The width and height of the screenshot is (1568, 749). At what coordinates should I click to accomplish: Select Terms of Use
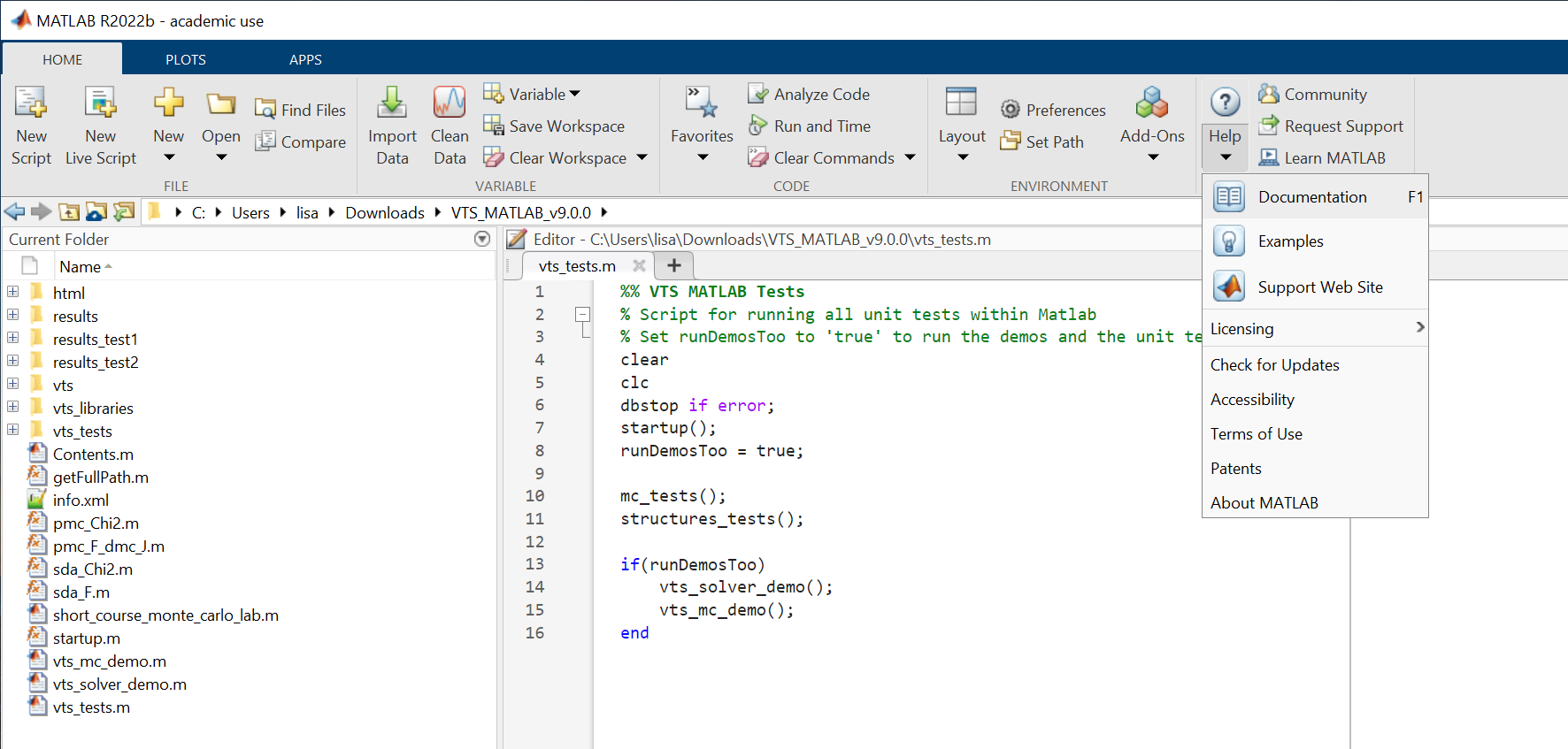click(x=1315, y=434)
